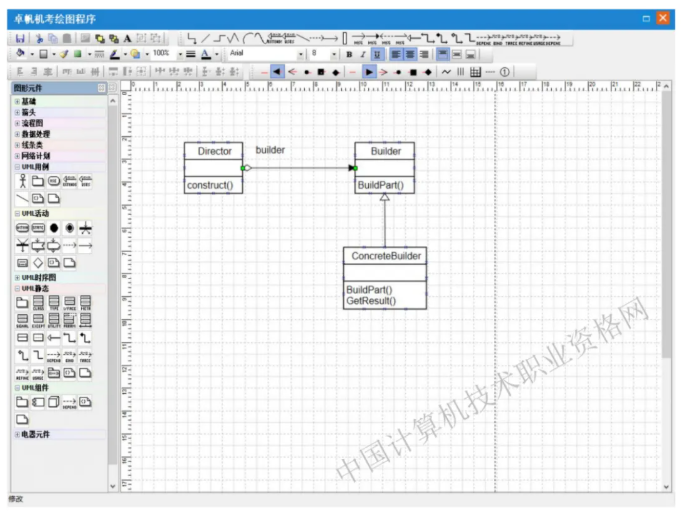This screenshot has height=519, width=686.
Task: Toggle Italic text formatting
Action: [x=363, y=54]
